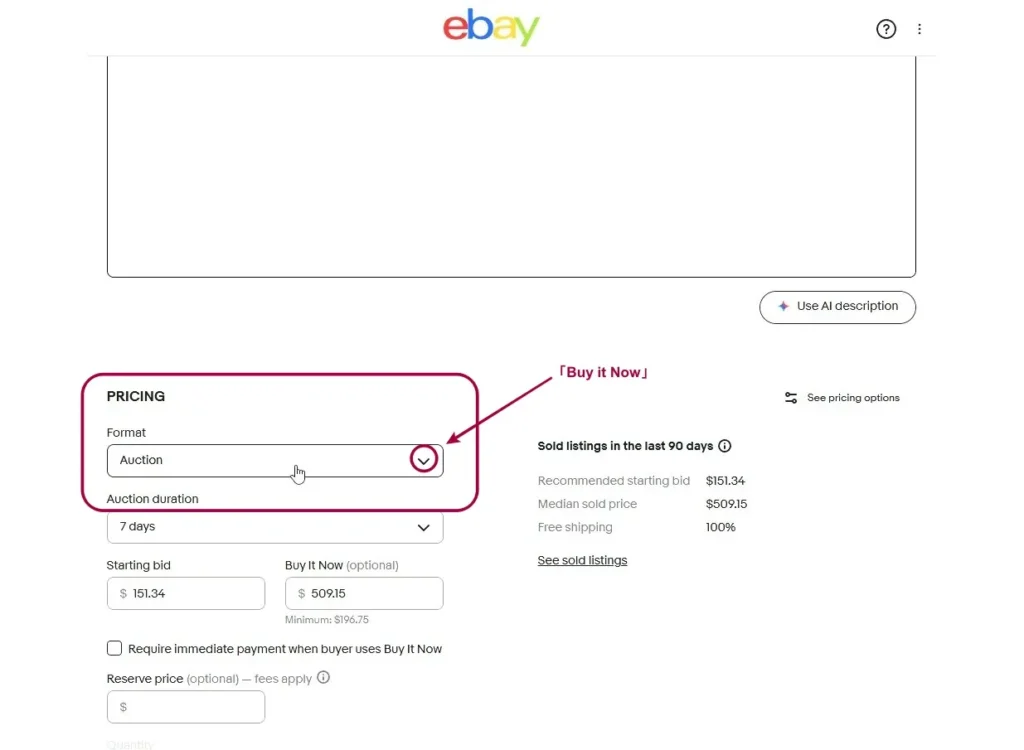Open the three-dot more options menu
This screenshot has width=1024, height=750.
920,29
